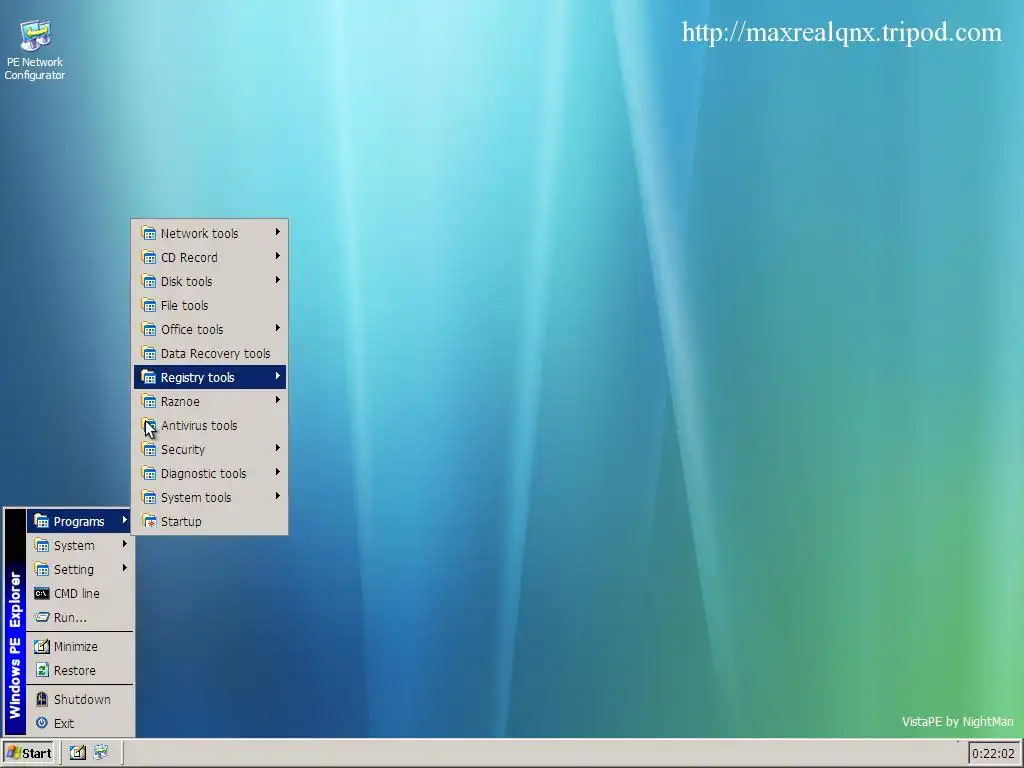Click the Exit power icon
Image resolution: width=1024 pixels, height=768 pixels.
point(42,723)
